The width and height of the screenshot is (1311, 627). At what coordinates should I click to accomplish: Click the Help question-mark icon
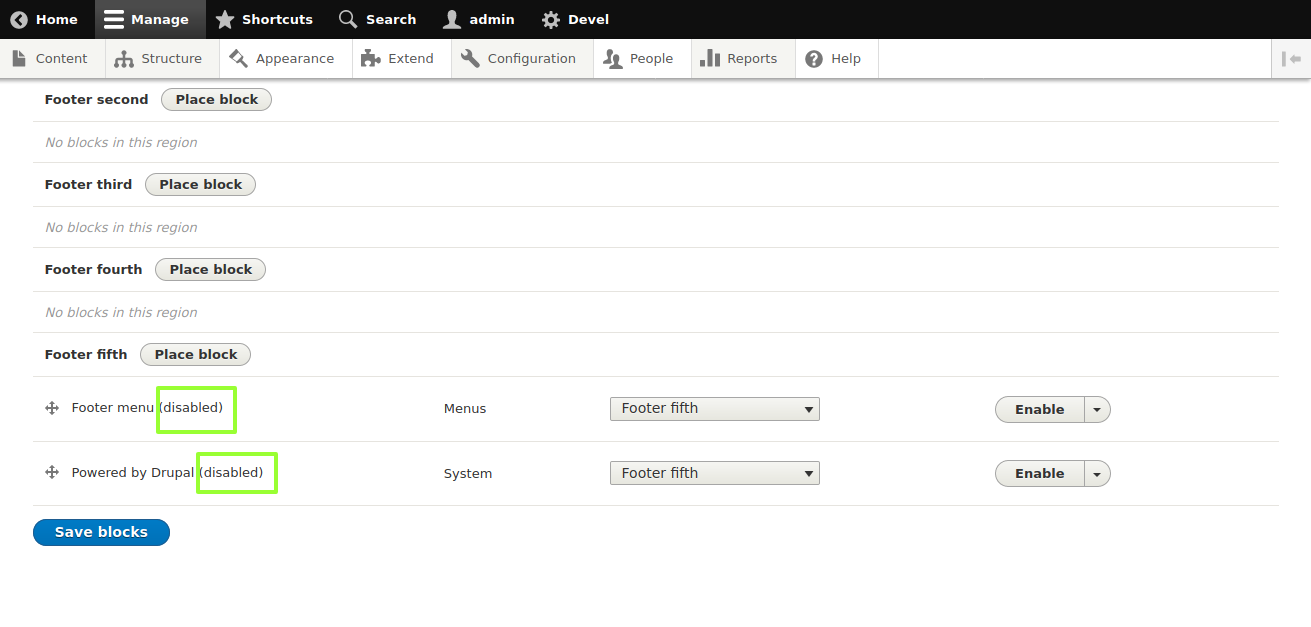coord(814,59)
